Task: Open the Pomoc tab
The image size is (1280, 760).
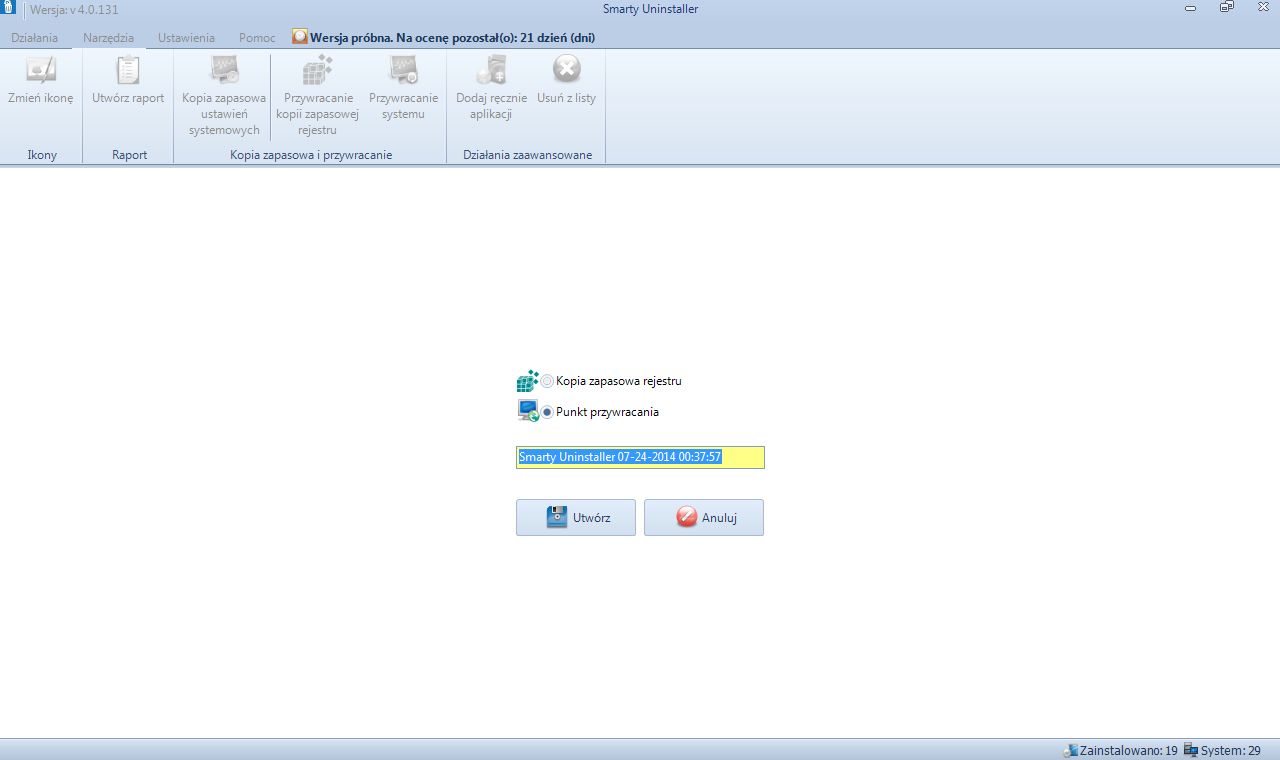Action: tap(257, 38)
